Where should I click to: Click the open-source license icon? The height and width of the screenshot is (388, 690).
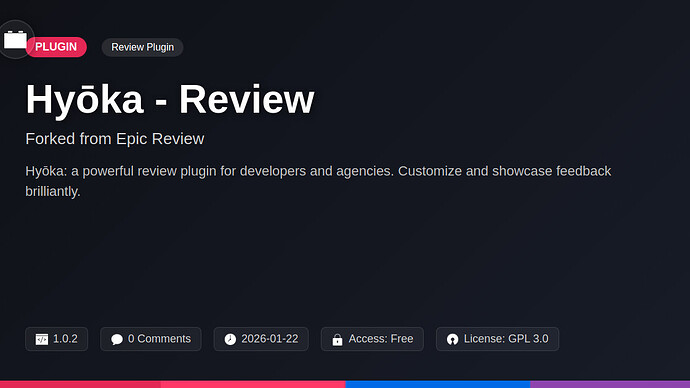(x=452, y=339)
